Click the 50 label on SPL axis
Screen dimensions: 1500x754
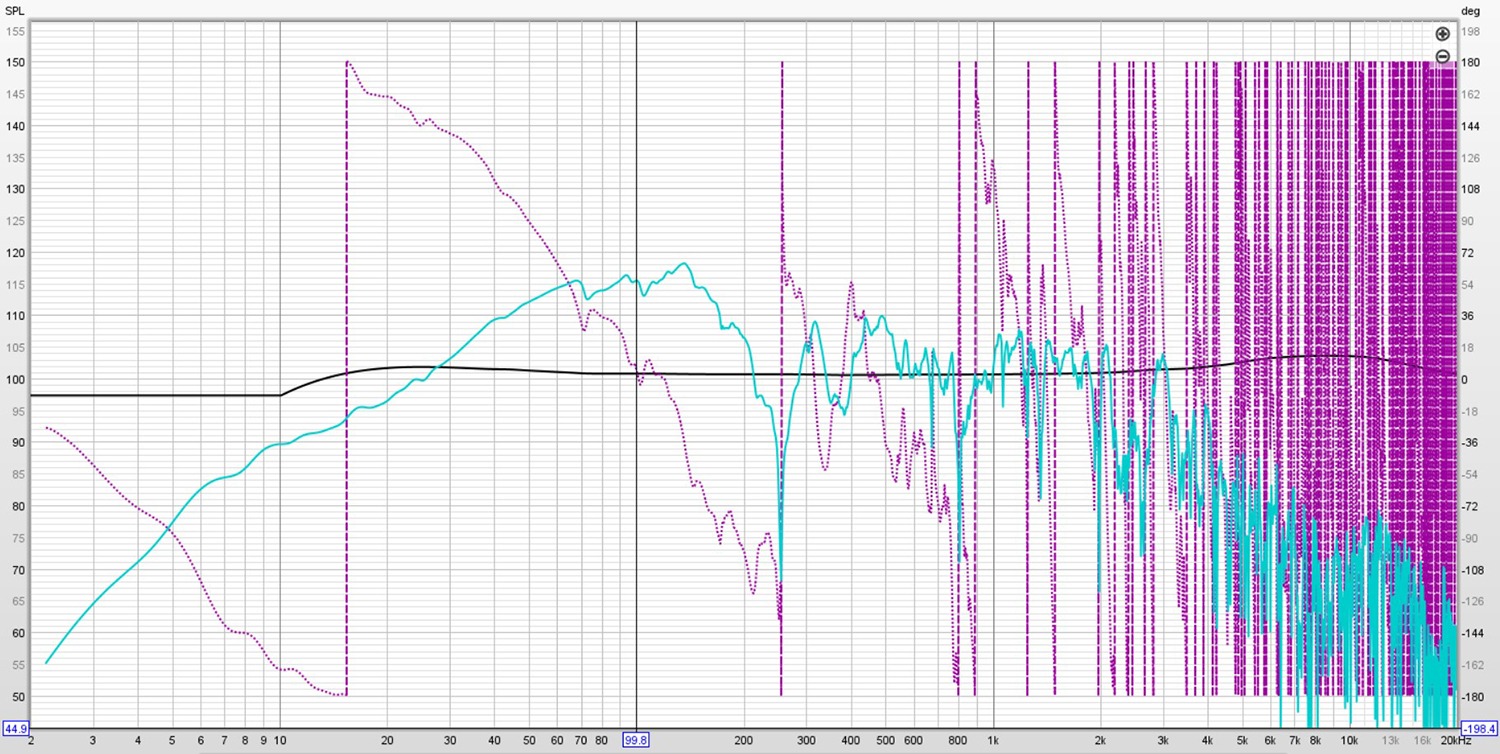(x=18, y=697)
